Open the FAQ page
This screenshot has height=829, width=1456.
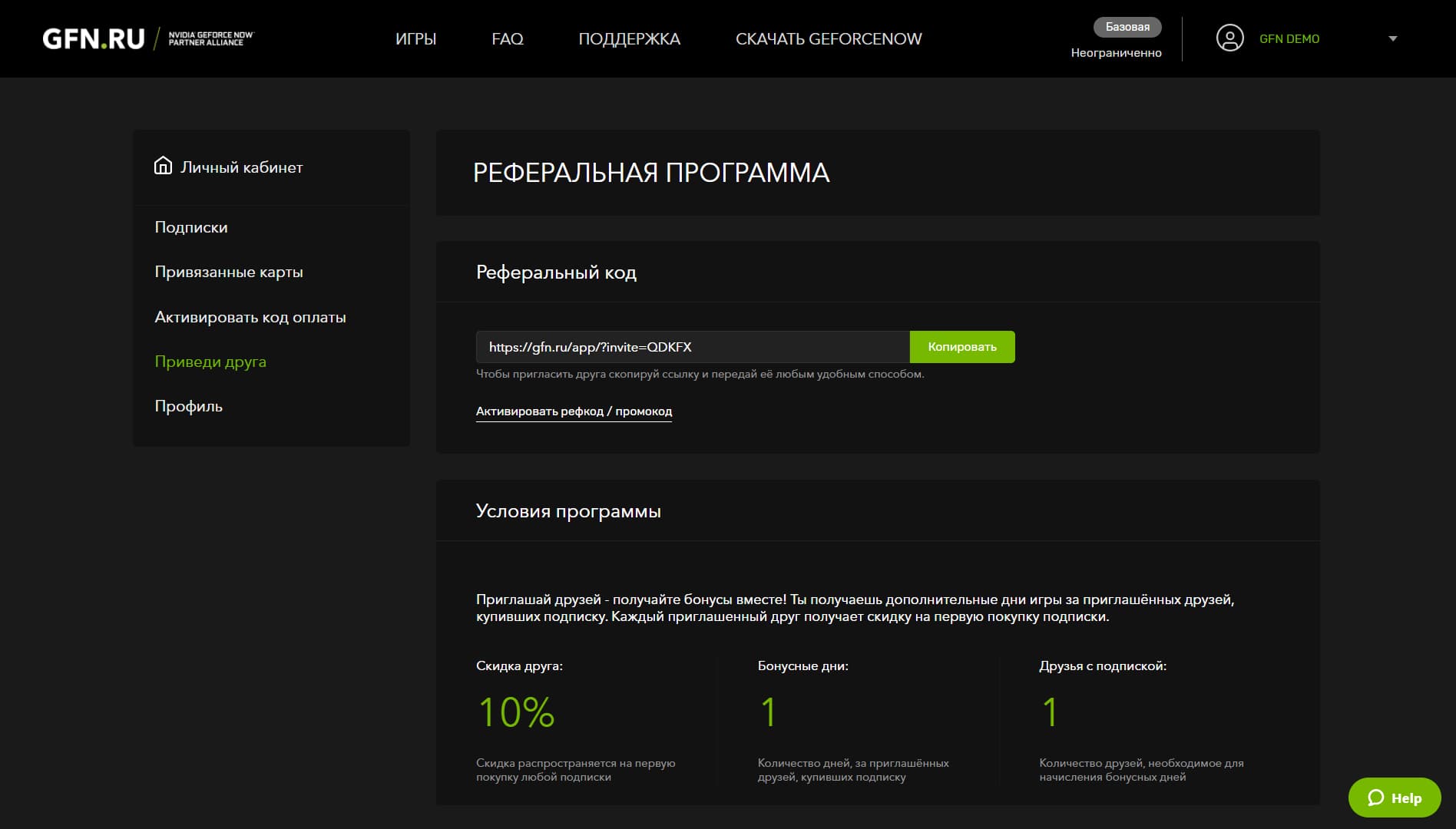coord(507,38)
